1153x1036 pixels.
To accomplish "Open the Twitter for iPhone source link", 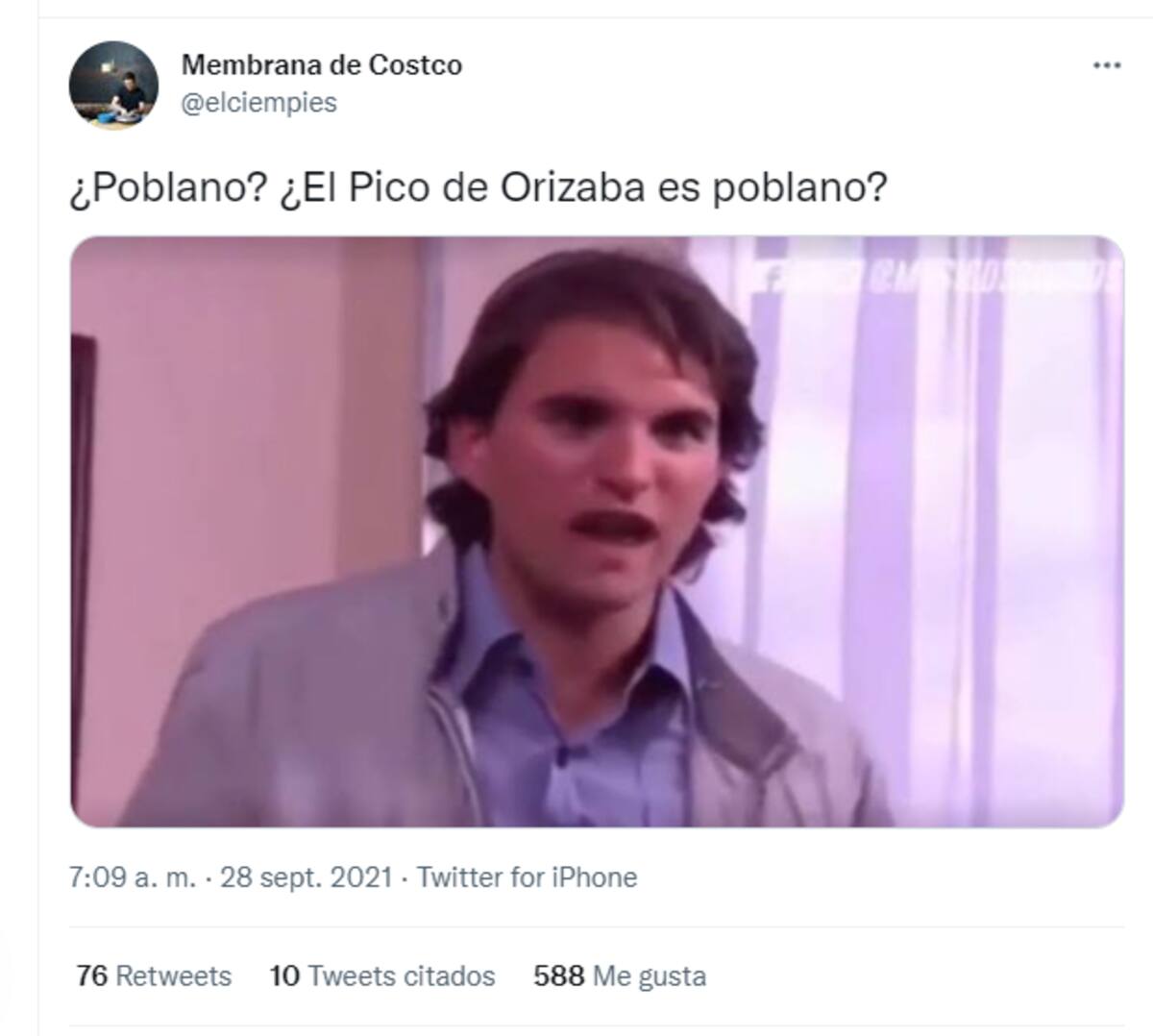I will [x=527, y=877].
